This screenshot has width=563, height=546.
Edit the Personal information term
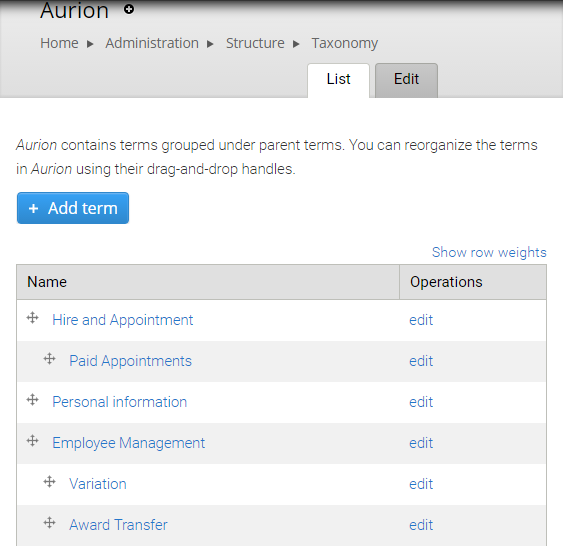421,402
